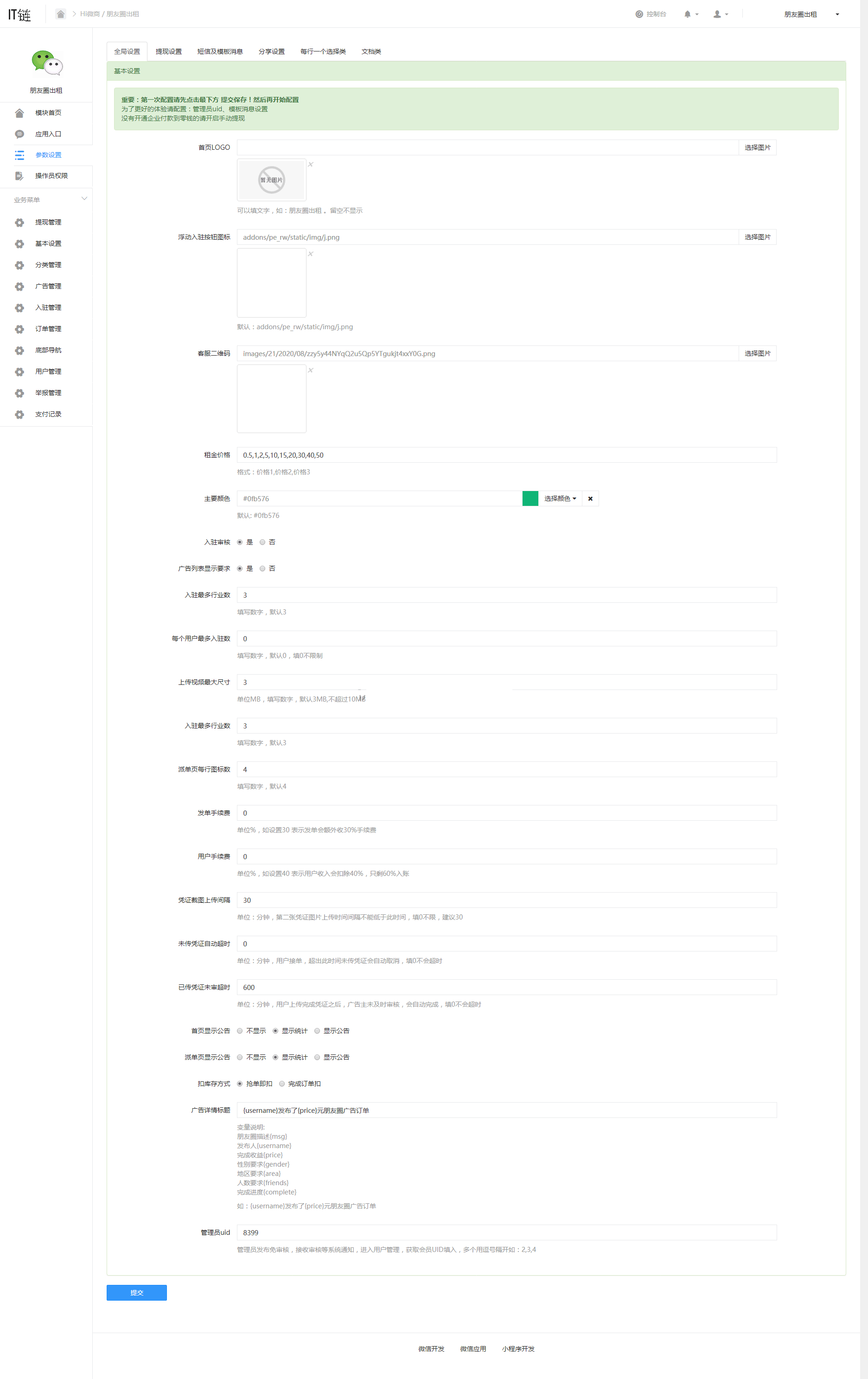The width and height of the screenshot is (868, 1379).
Task: Select 否 for 广告列表显示要求
Action: (x=262, y=568)
